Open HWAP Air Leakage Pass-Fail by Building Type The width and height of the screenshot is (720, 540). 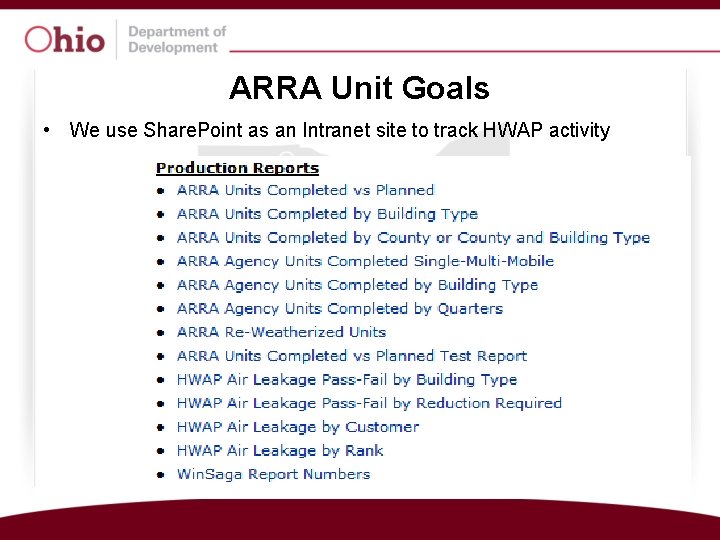tap(347, 380)
